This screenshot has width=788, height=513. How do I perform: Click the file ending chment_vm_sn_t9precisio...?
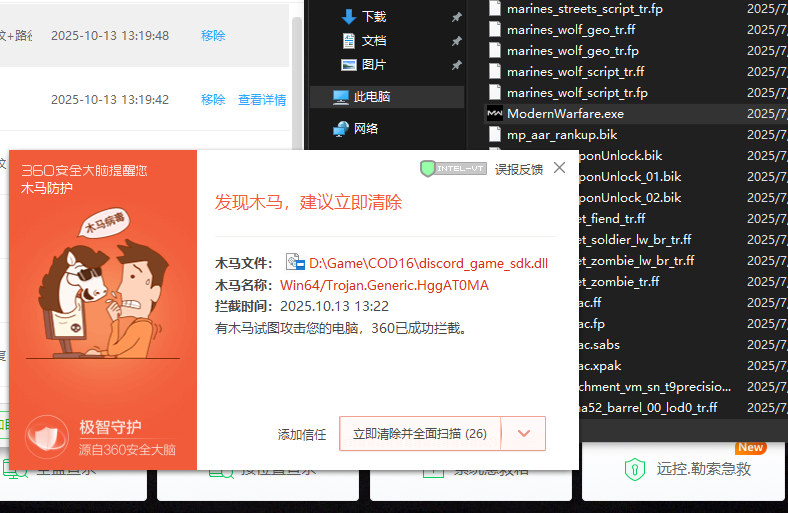655,387
